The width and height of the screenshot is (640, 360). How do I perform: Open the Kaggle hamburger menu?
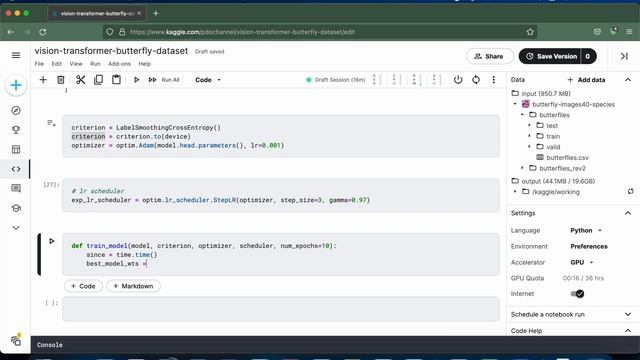(x=16, y=55)
